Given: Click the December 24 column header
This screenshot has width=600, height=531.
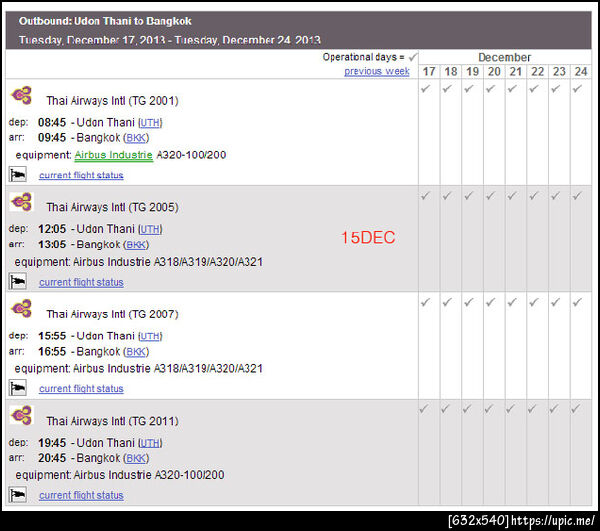Looking at the screenshot, I should click(x=581, y=72).
